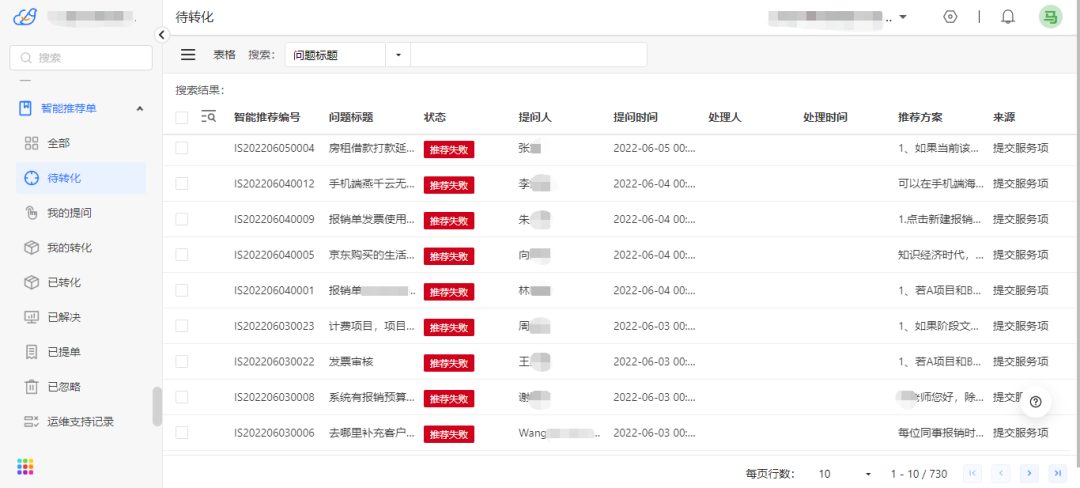Image resolution: width=1080 pixels, height=488 pixels.
Task: Open the rows-per-page dropdown showing 10
Action: 845,474
